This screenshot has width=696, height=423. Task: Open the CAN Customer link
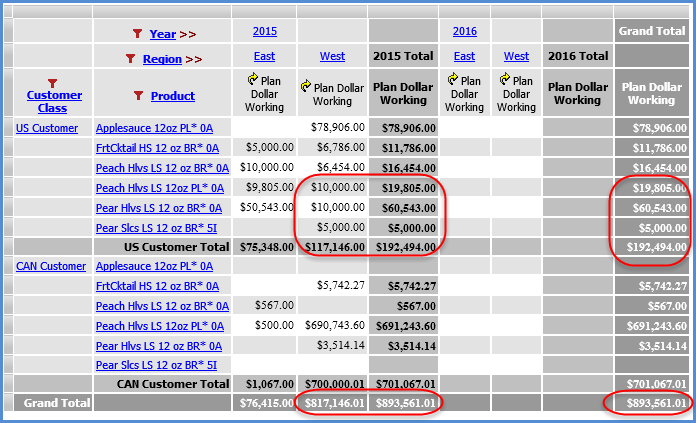[49, 266]
